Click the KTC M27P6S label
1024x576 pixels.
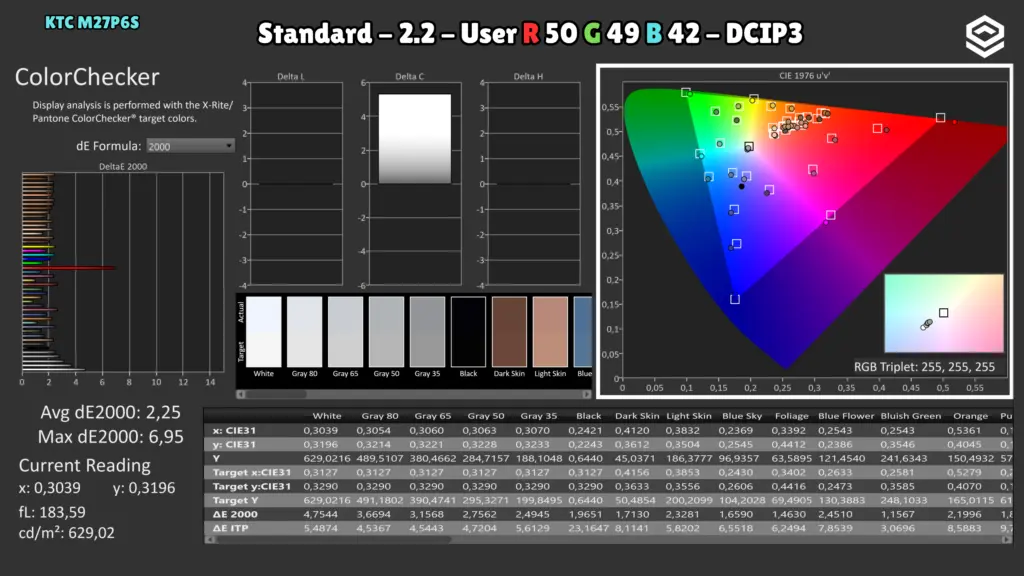(92, 23)
